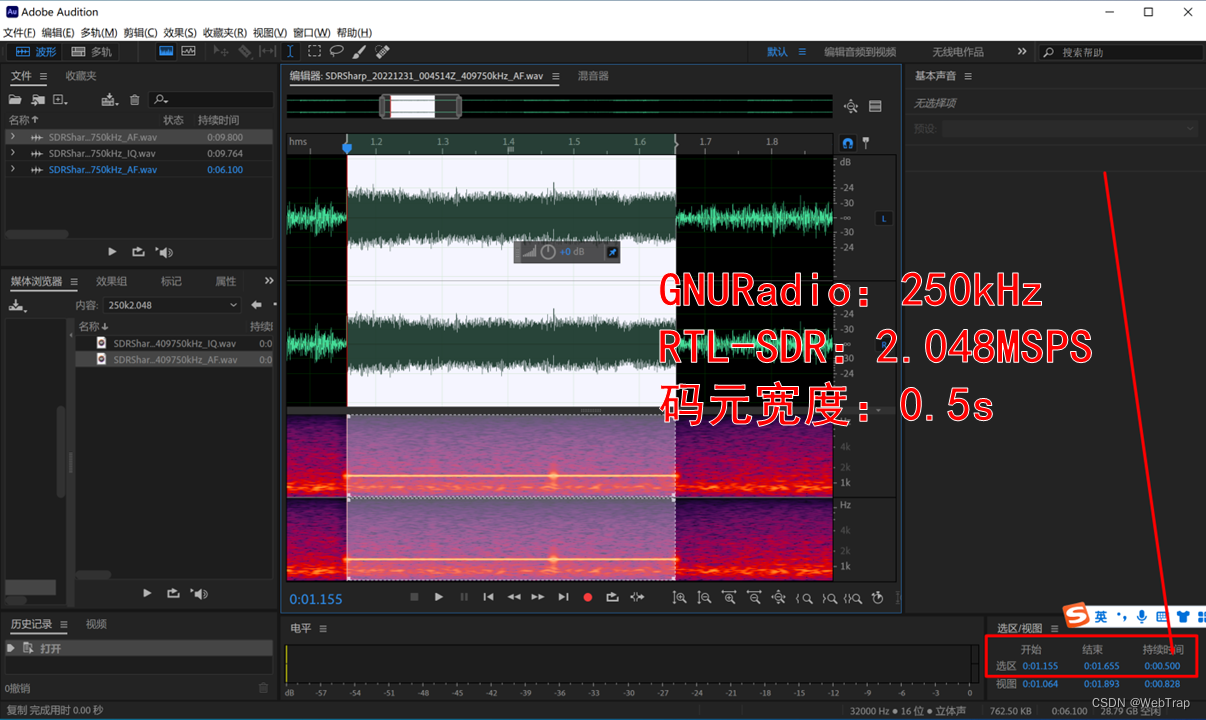Switch to Multitrack view mode

tap(92, 51)
